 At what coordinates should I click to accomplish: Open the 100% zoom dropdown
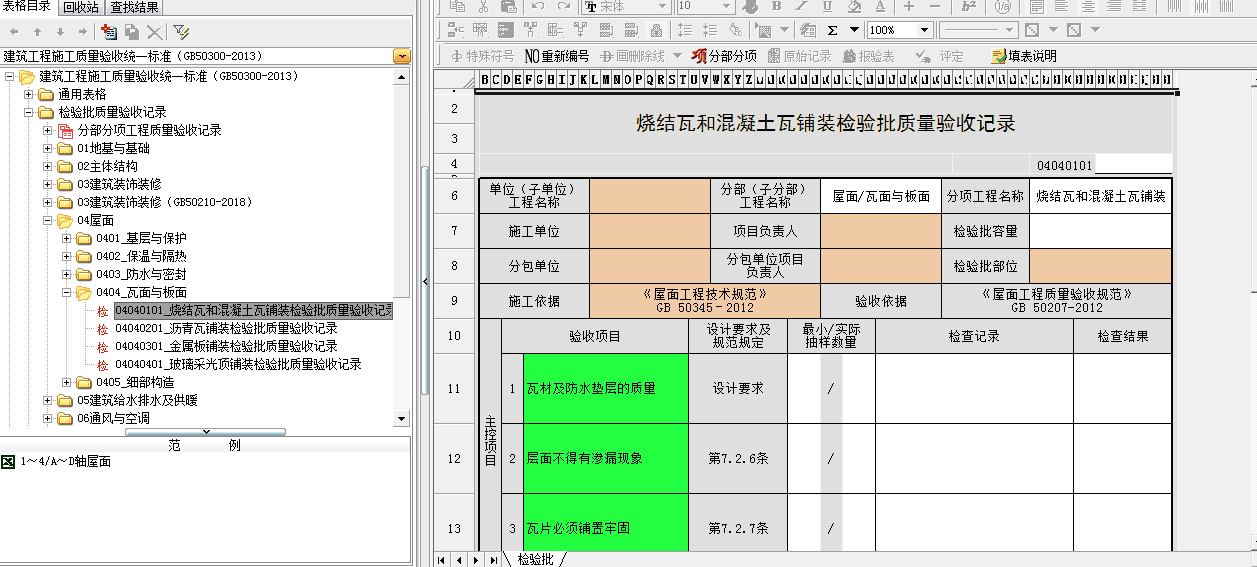tap(924, 31)
